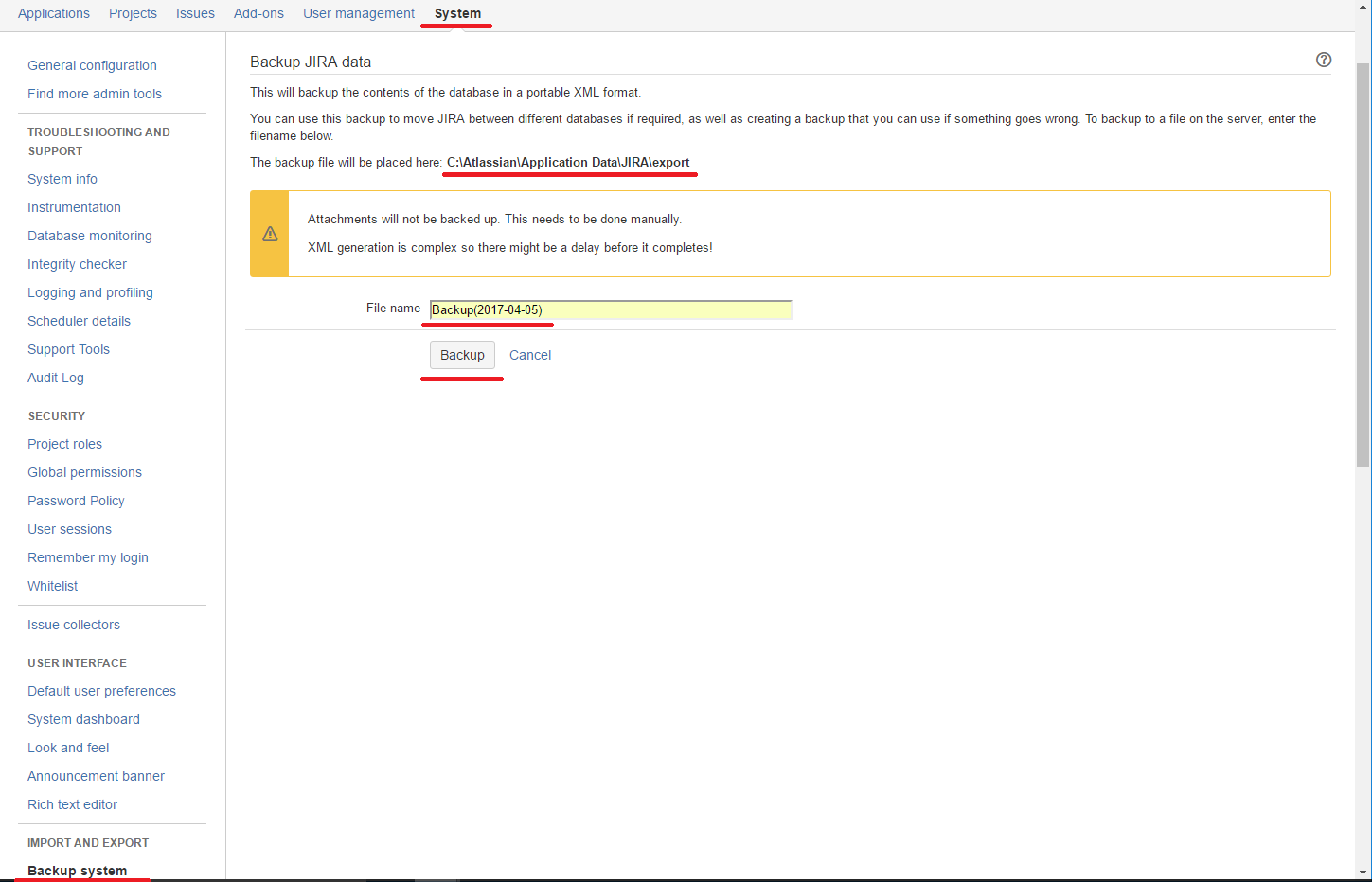
Task: Open General configuration
Action: coord(92,65)
